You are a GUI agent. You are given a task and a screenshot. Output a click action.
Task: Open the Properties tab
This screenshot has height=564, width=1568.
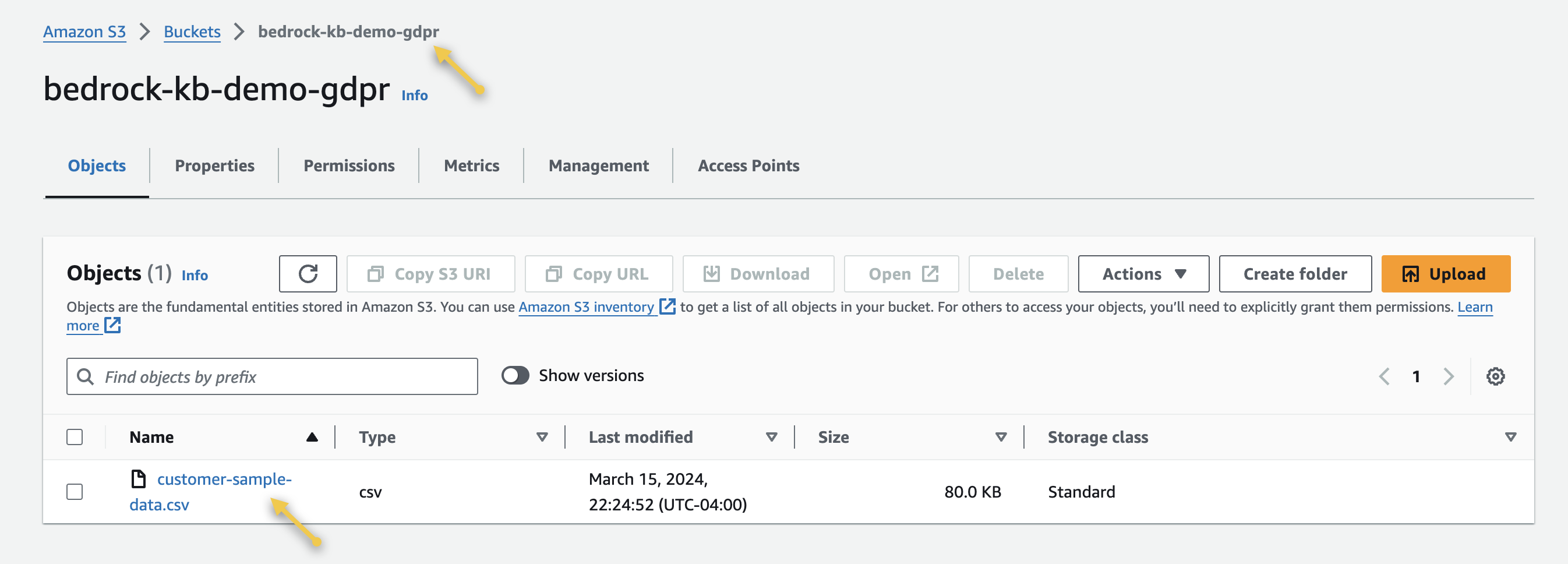click(214, 165)
